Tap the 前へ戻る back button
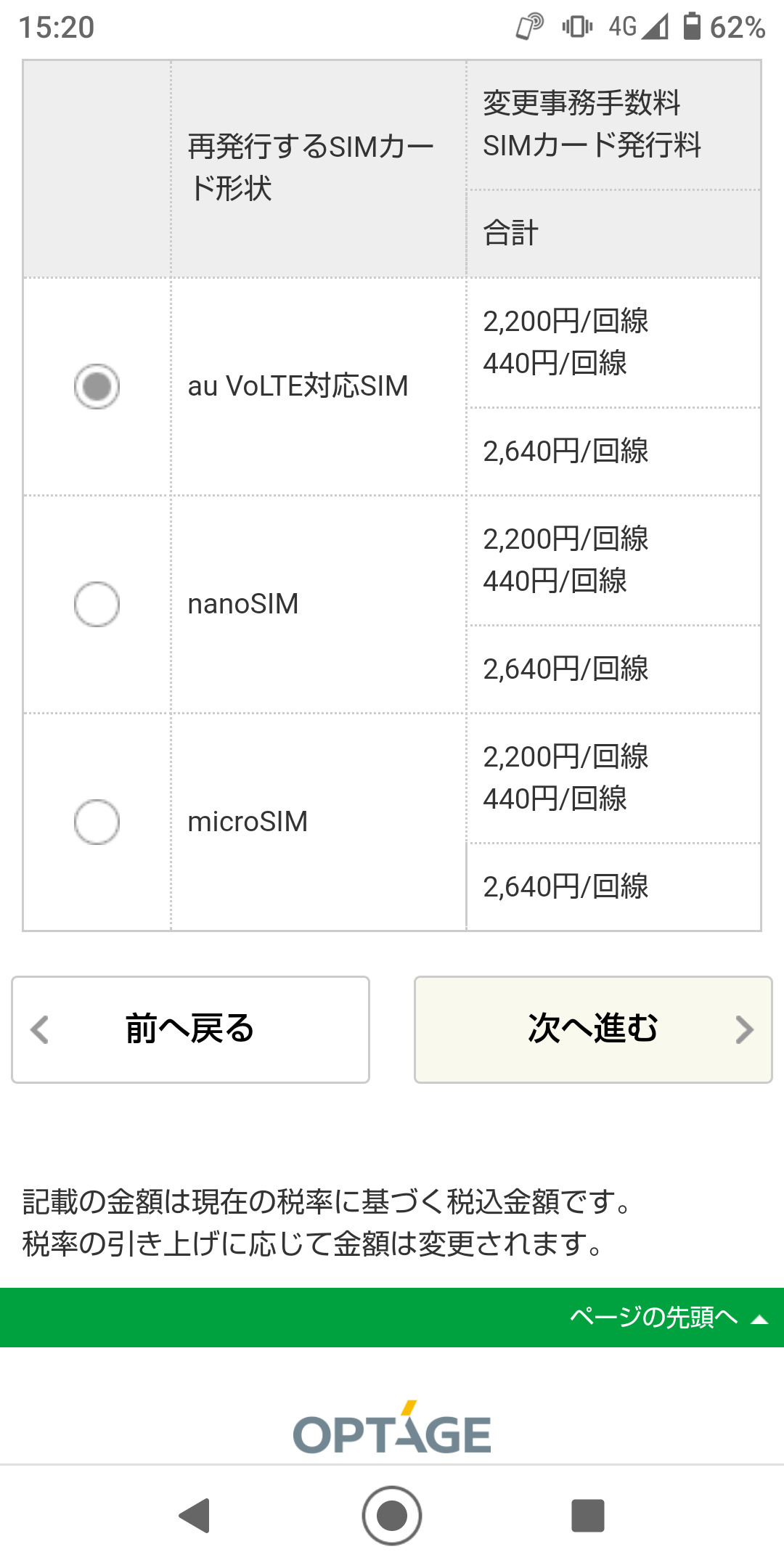 click(x=190, y=1029)
